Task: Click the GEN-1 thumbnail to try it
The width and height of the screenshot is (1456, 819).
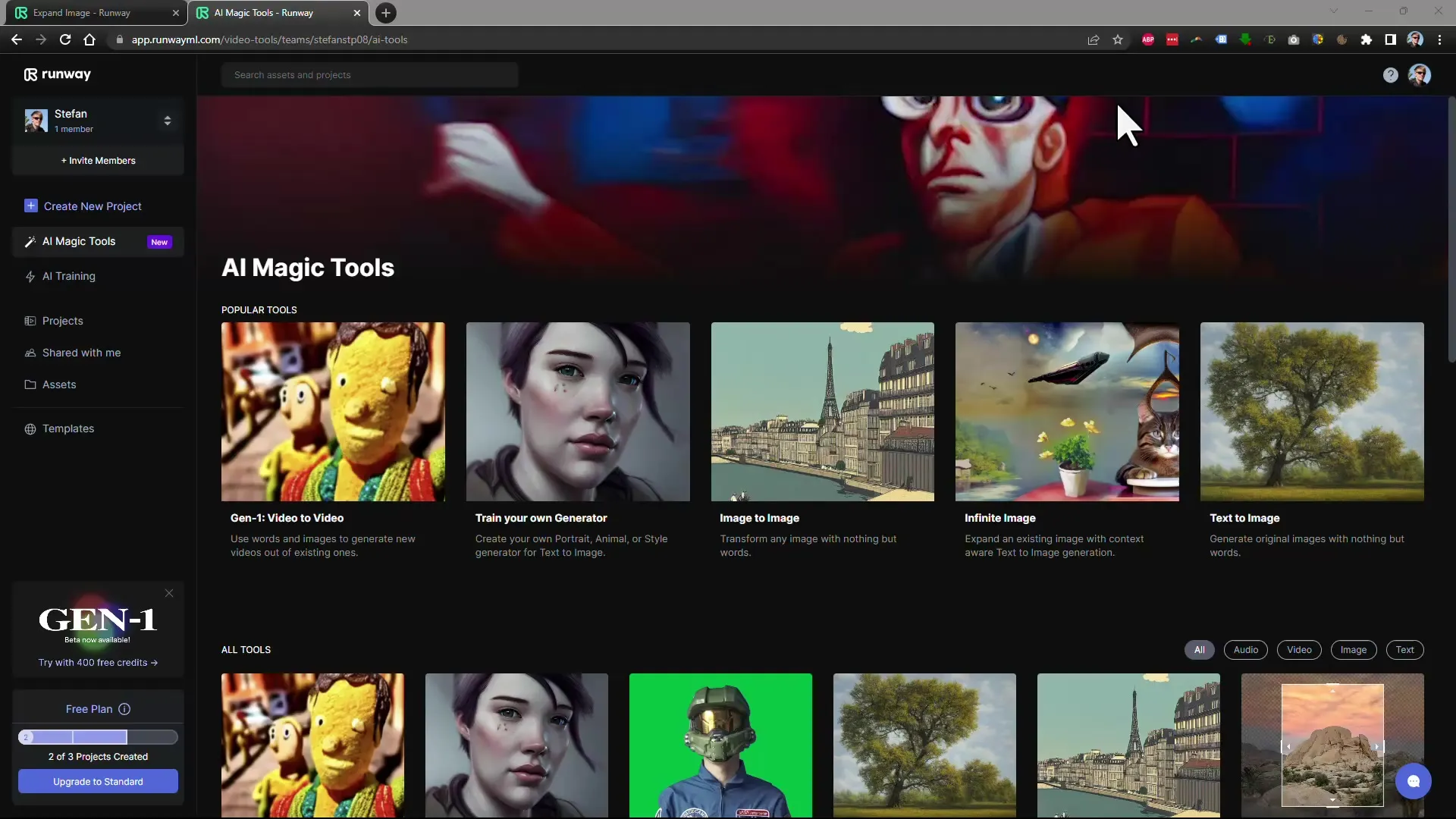Action: [98, 619]
